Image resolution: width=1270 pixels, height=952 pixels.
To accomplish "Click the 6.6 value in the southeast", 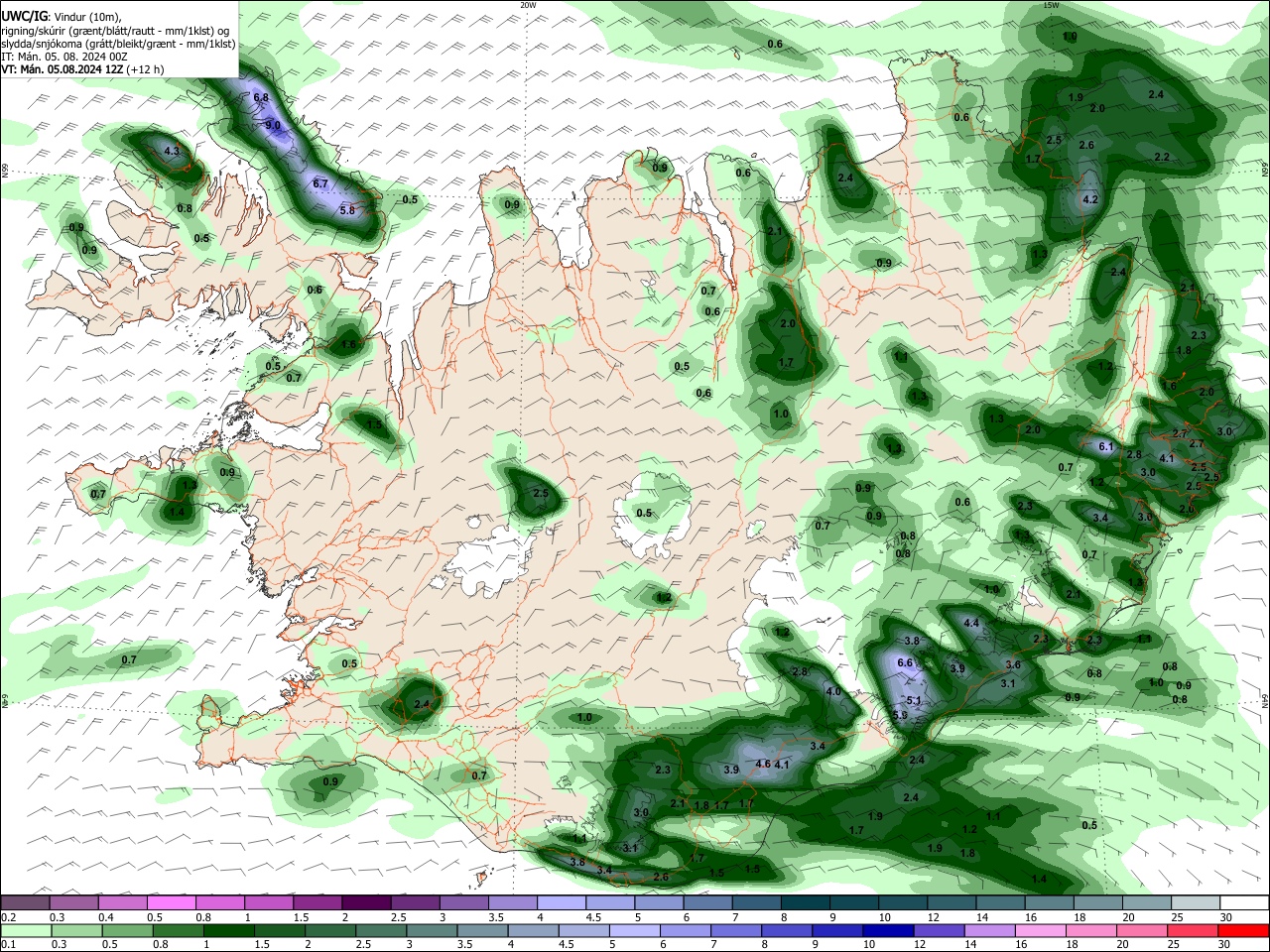I will pyautogui.click(x=905, y=663).
